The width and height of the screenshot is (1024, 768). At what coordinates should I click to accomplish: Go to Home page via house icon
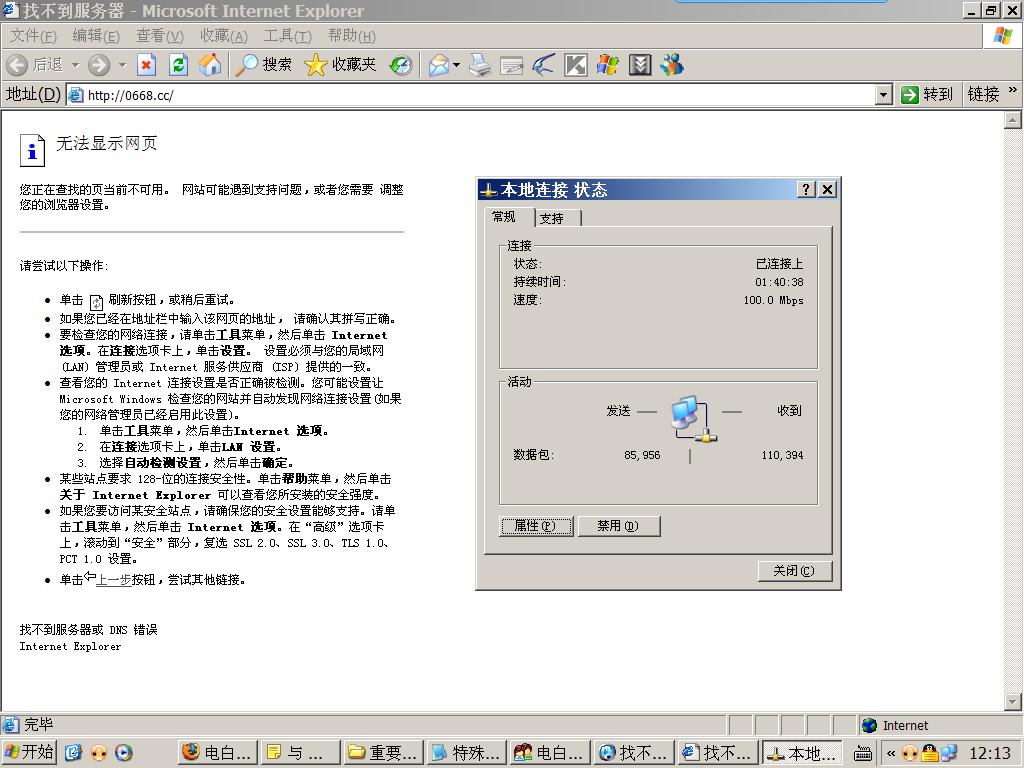[210, 65]
